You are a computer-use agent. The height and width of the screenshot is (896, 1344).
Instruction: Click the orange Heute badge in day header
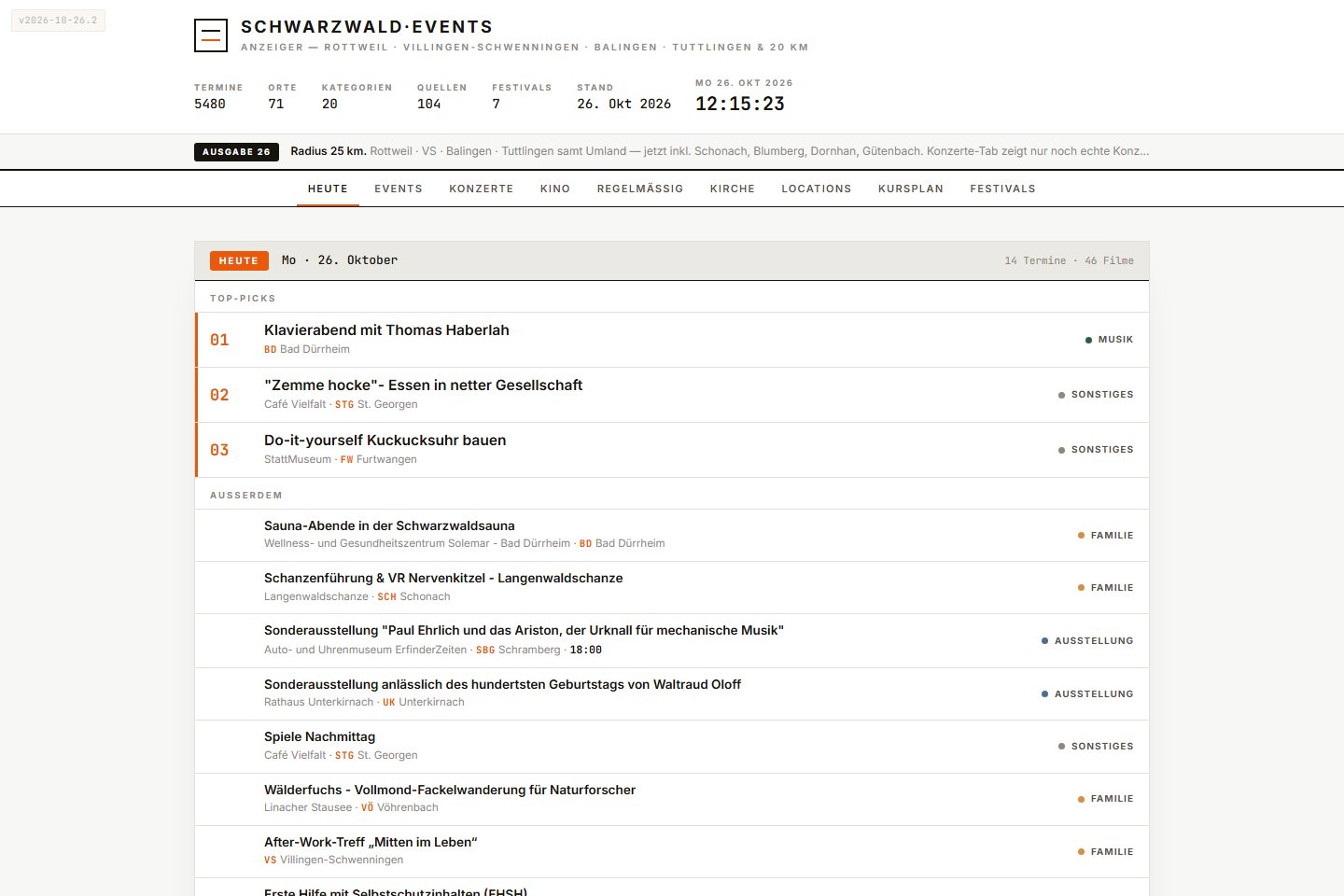[239, 261]
